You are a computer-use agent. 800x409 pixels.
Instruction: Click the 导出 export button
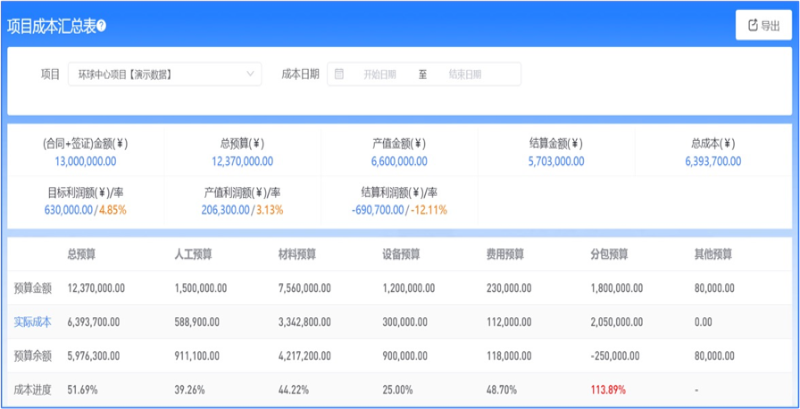762,26
